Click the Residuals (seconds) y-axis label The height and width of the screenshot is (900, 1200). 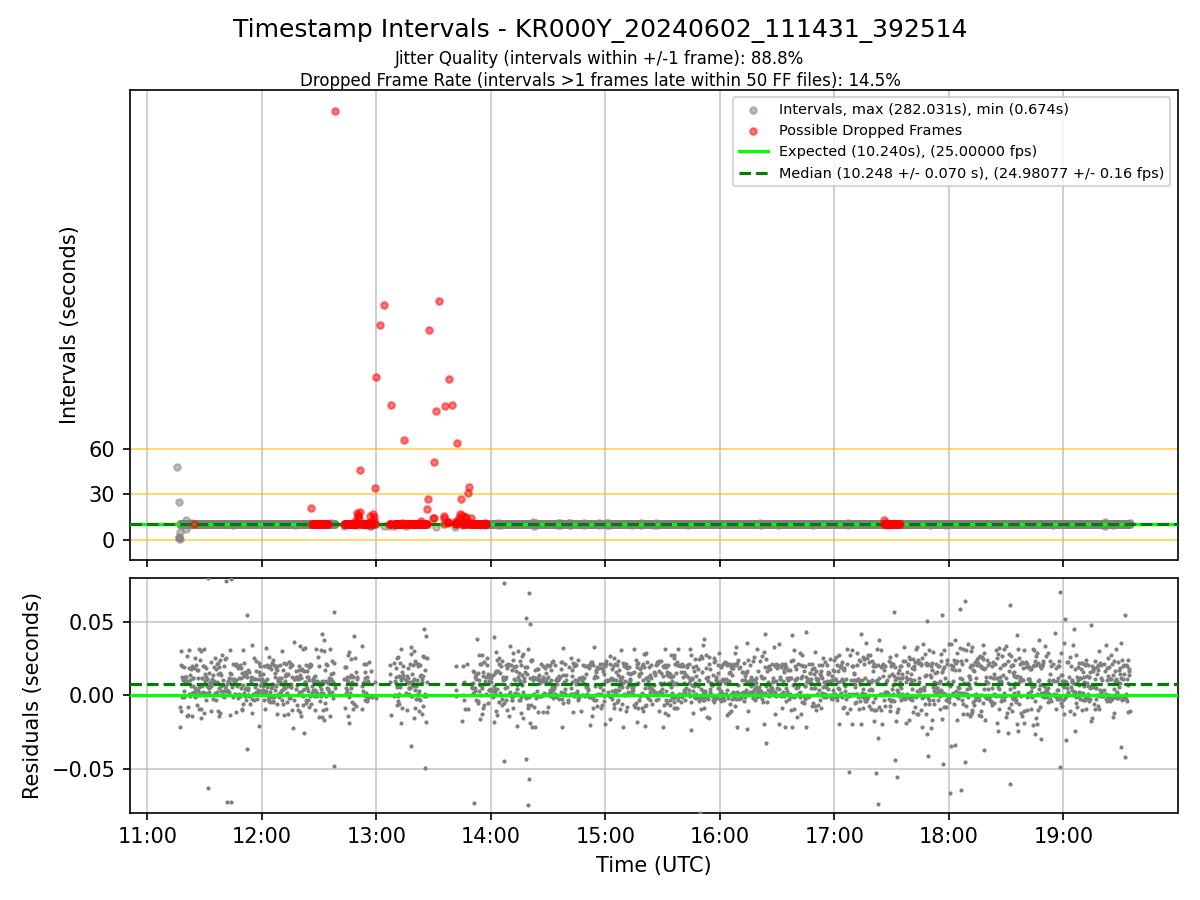click(x=32, y=696)
